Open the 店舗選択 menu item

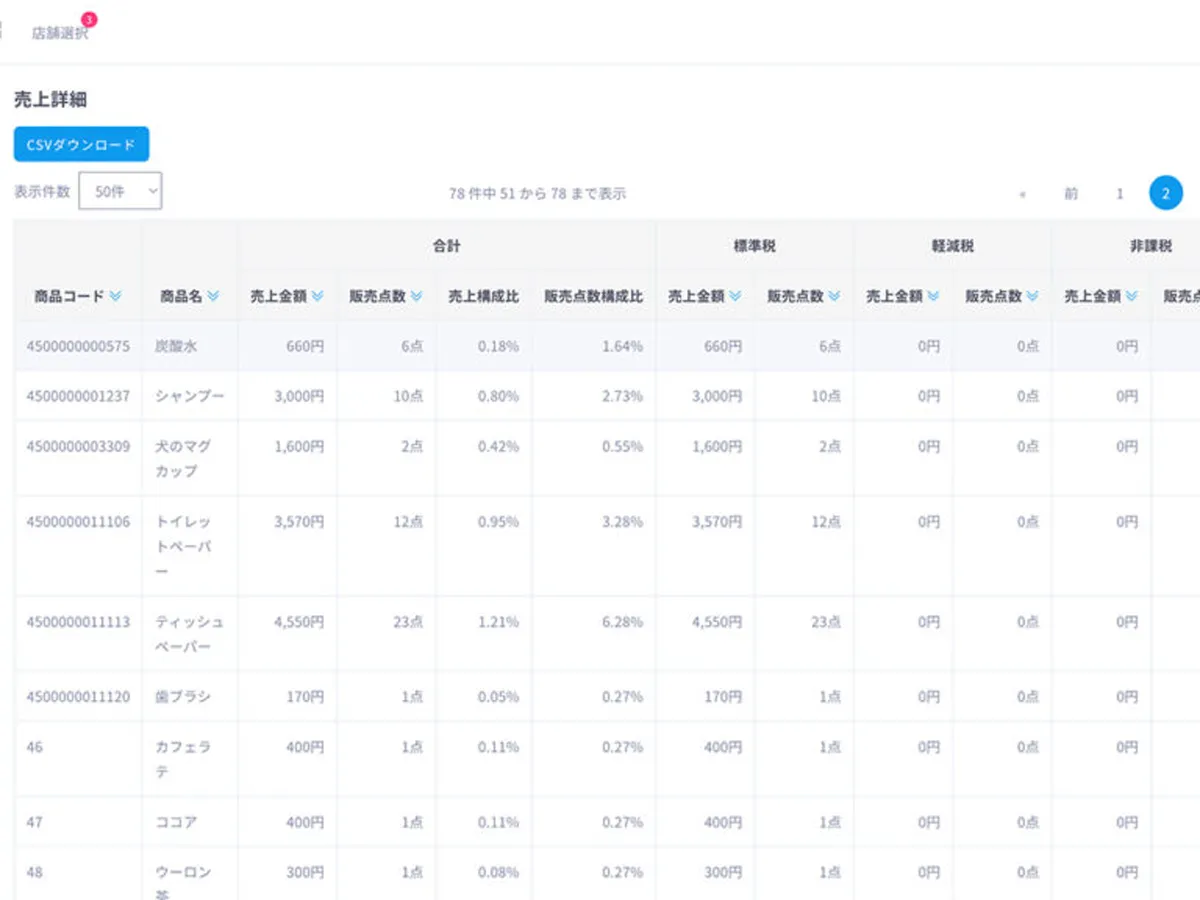point(60,33)
